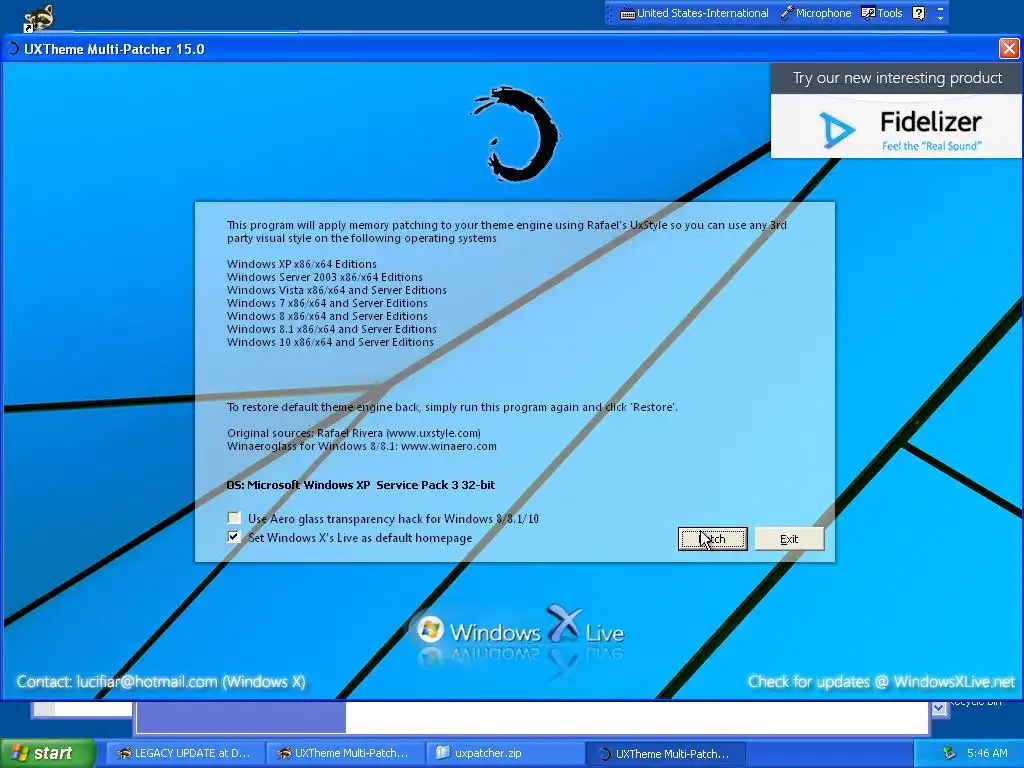Click the Windows X Live logo

(x=520, y=630)
